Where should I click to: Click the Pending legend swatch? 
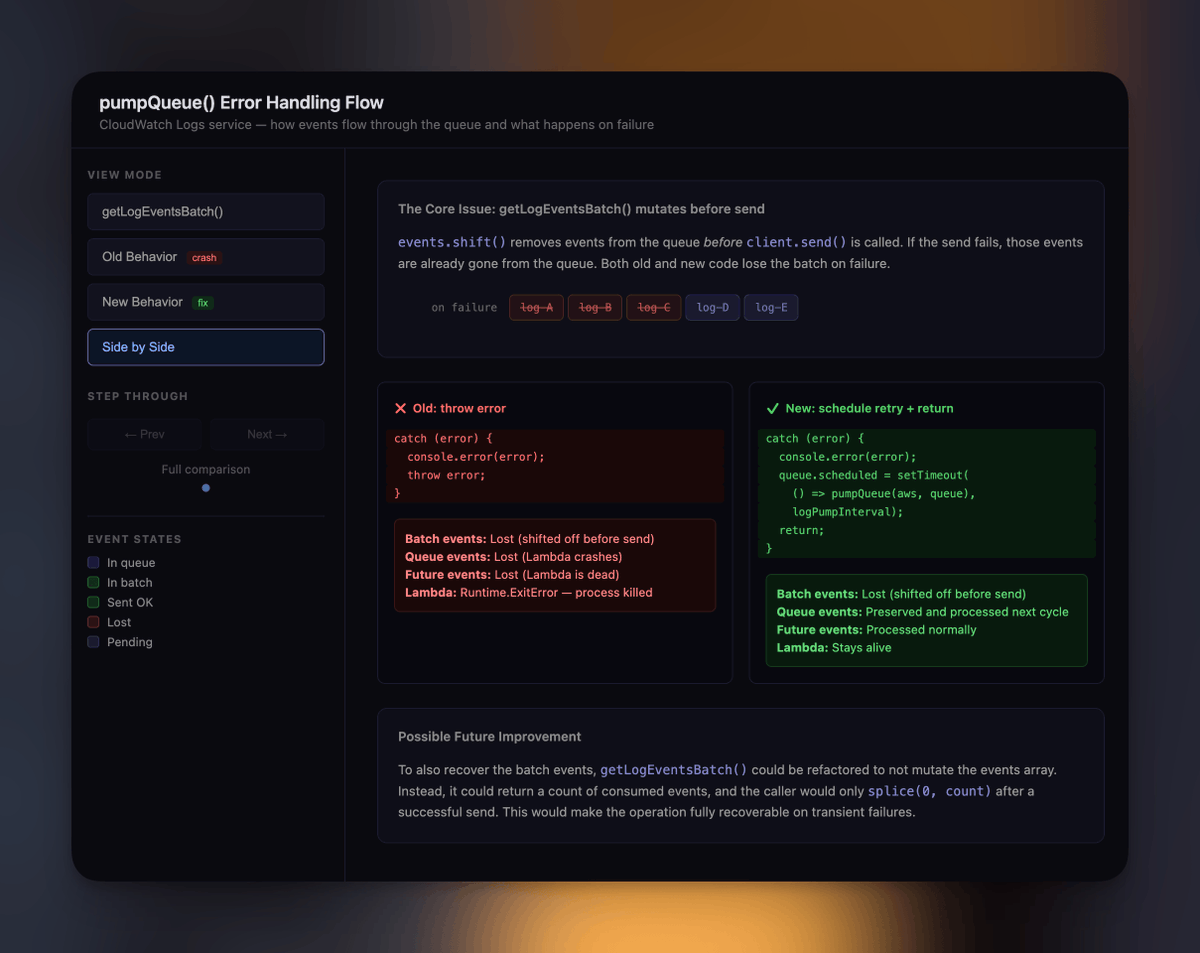click(x=93, y=642)
